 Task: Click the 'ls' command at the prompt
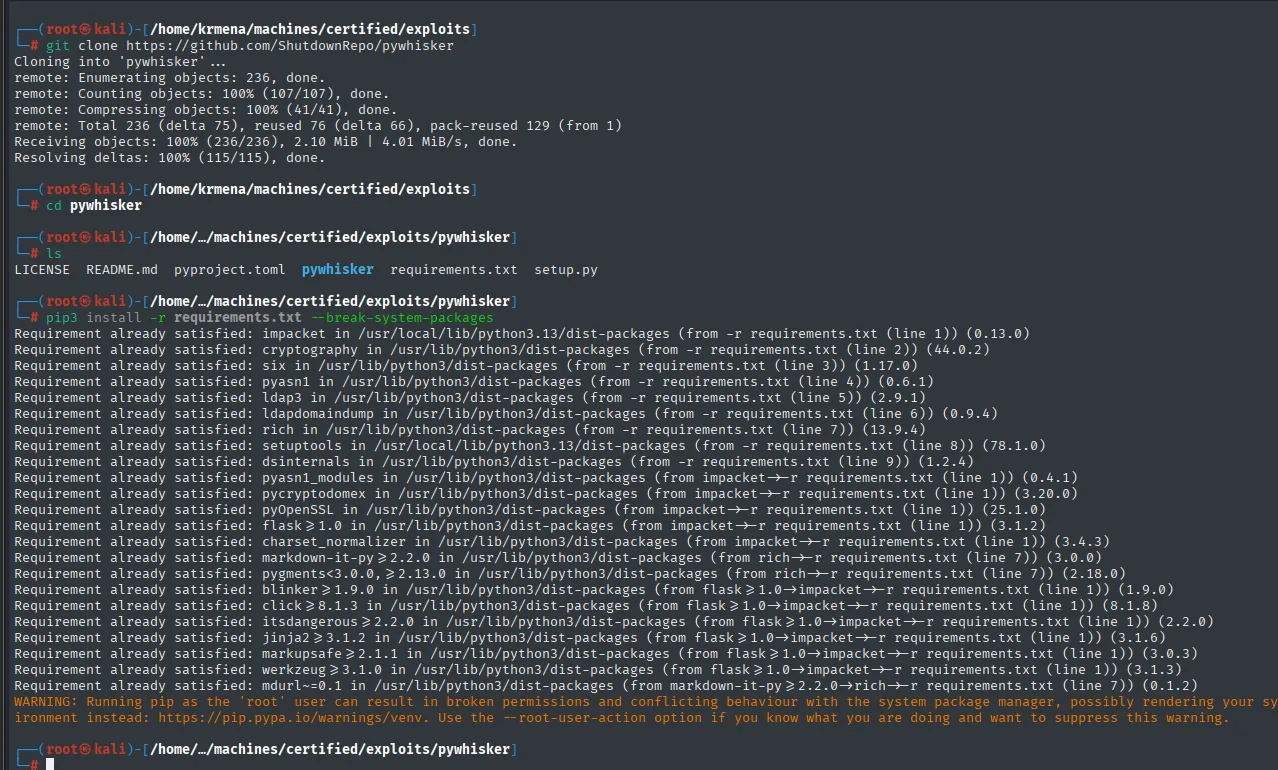[x=54, y=253]
